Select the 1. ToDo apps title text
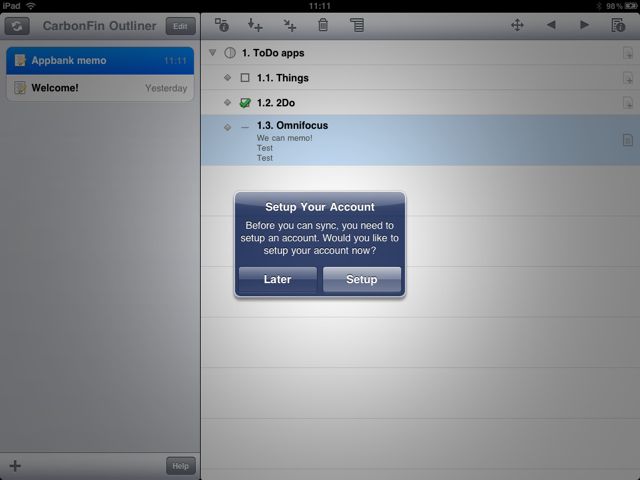This screenshot has width=640, height=480. coord(273,53)
